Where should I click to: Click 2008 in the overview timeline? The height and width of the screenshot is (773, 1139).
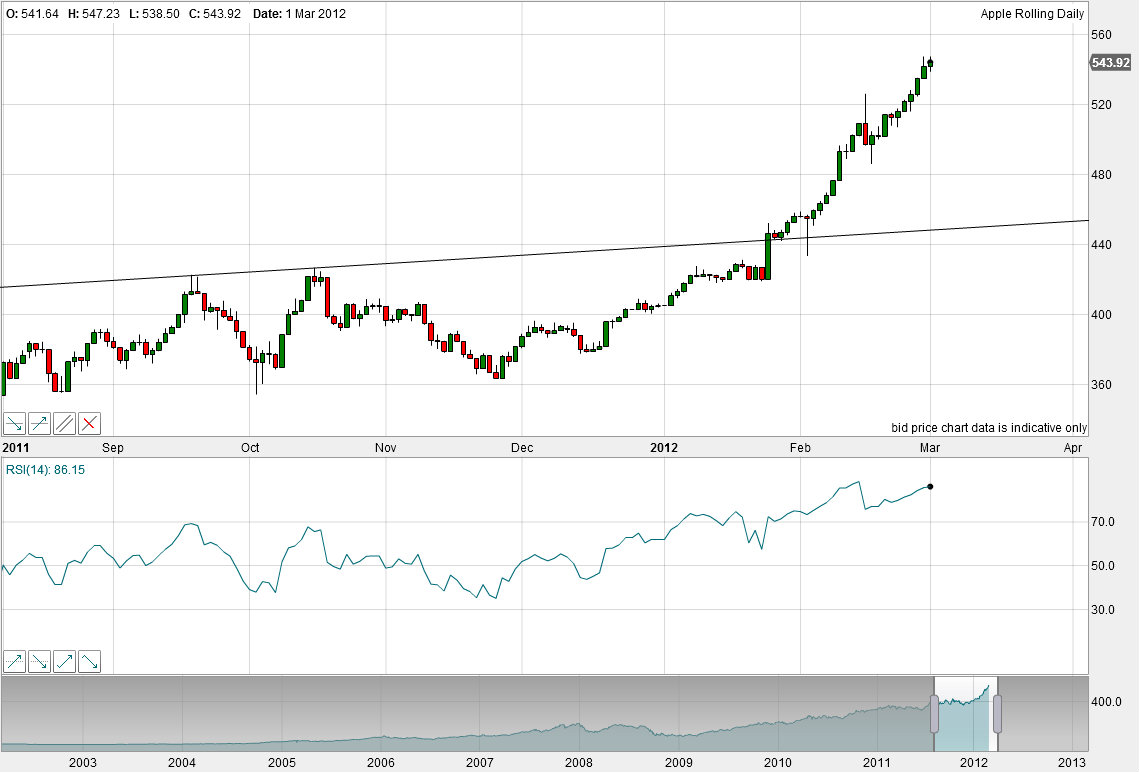pyautogui.click(x=579, y=763)
